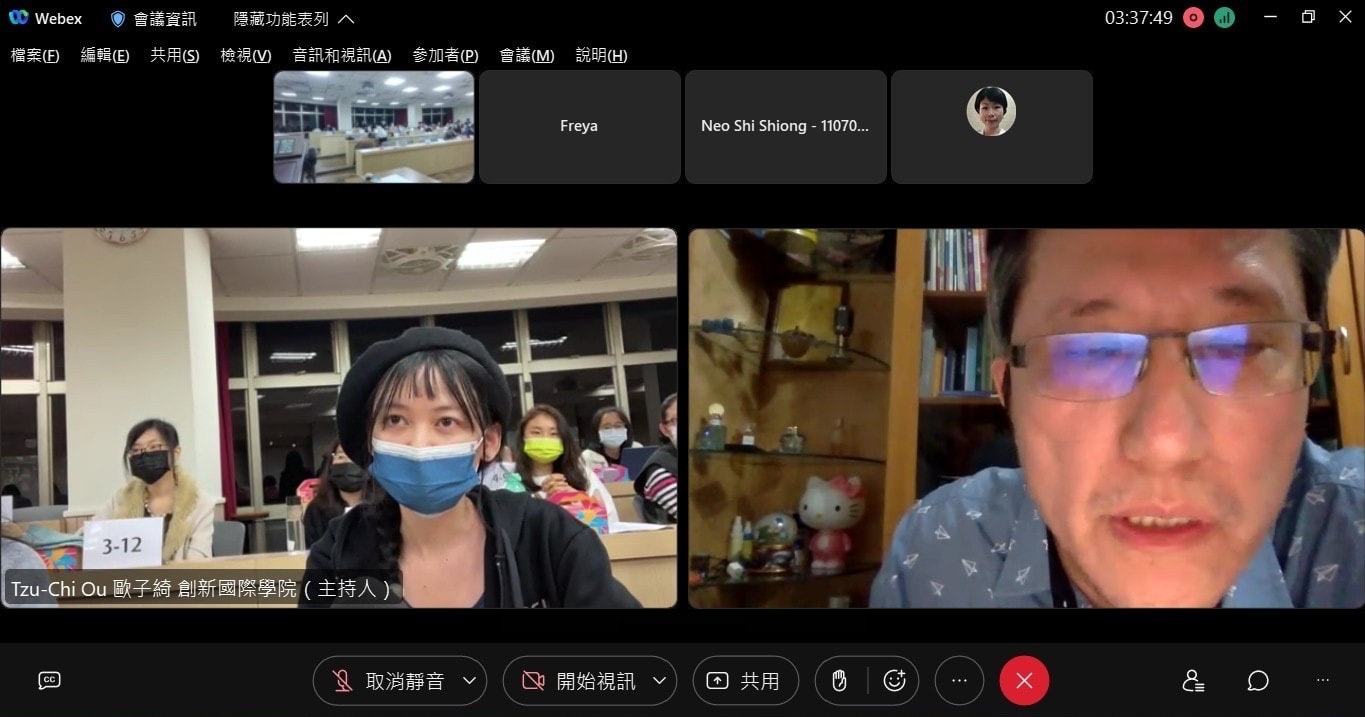The image size is (1365, 717).
Task: Check the green network quality icon
Action: click(x=1224, y=18)
